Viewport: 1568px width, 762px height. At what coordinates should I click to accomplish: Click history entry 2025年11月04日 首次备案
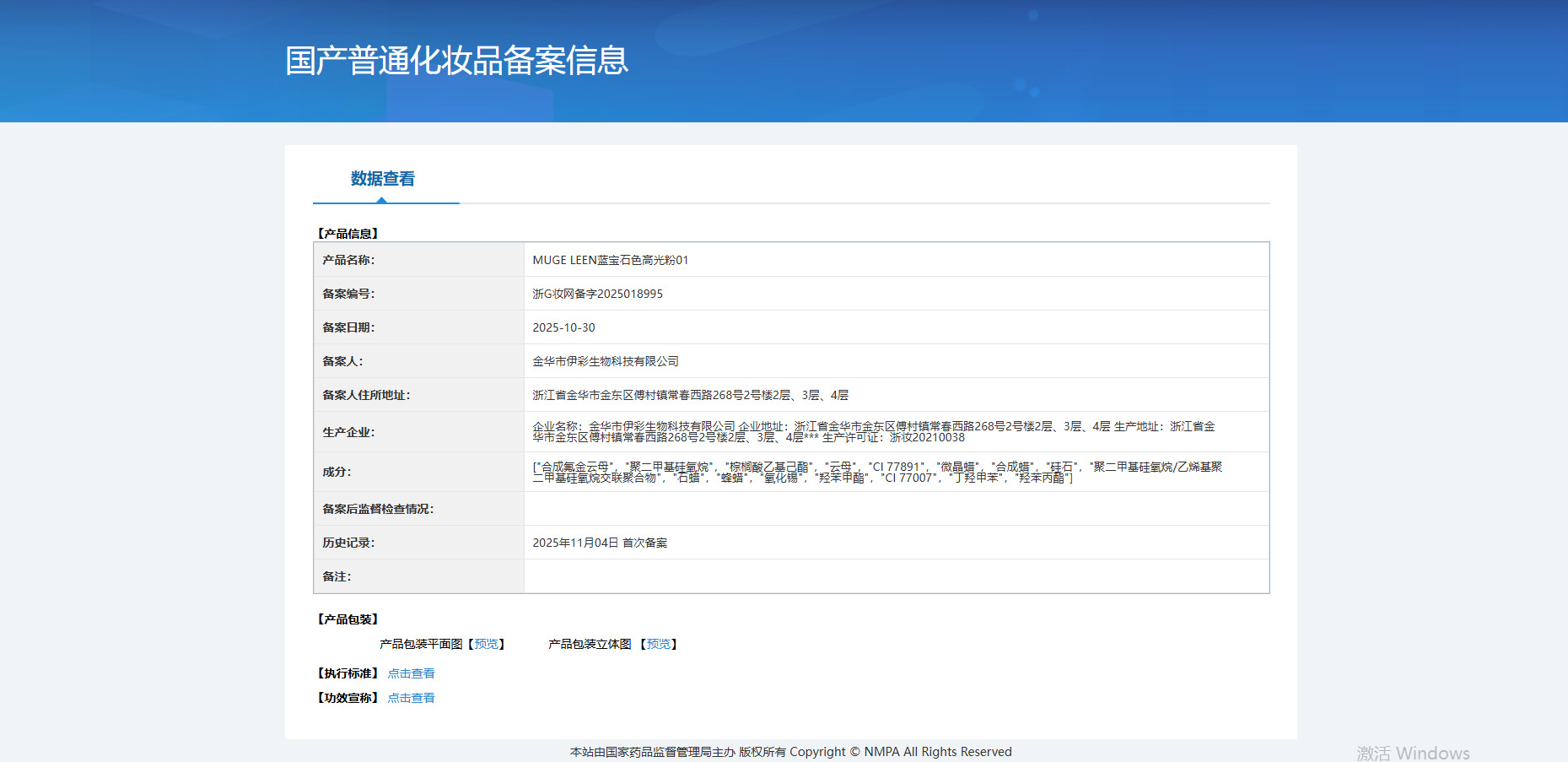coord(600,543)
